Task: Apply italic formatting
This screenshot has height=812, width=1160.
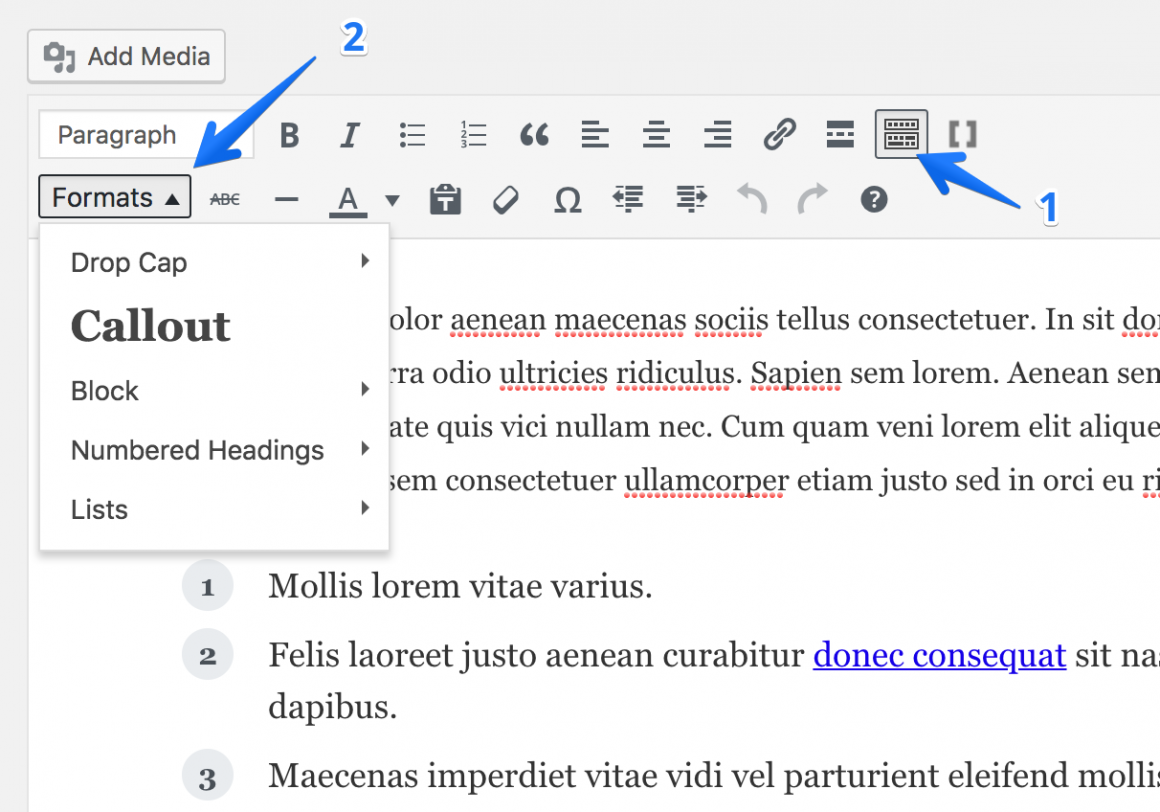Action: click(x=349, y=134)
